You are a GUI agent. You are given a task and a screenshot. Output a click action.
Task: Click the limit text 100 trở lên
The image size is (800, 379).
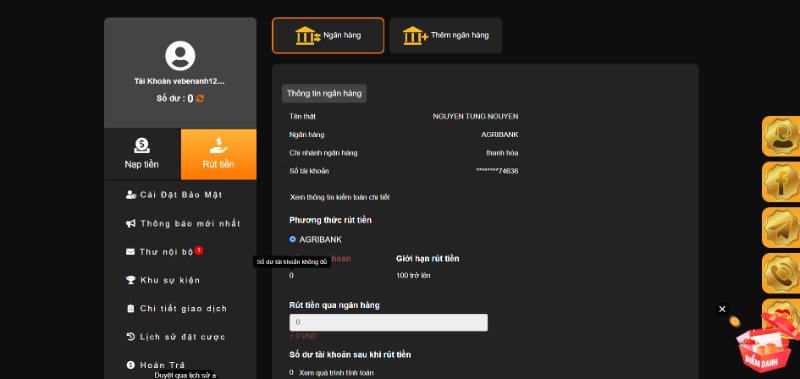pyautogui.click(x=413, y=275)
